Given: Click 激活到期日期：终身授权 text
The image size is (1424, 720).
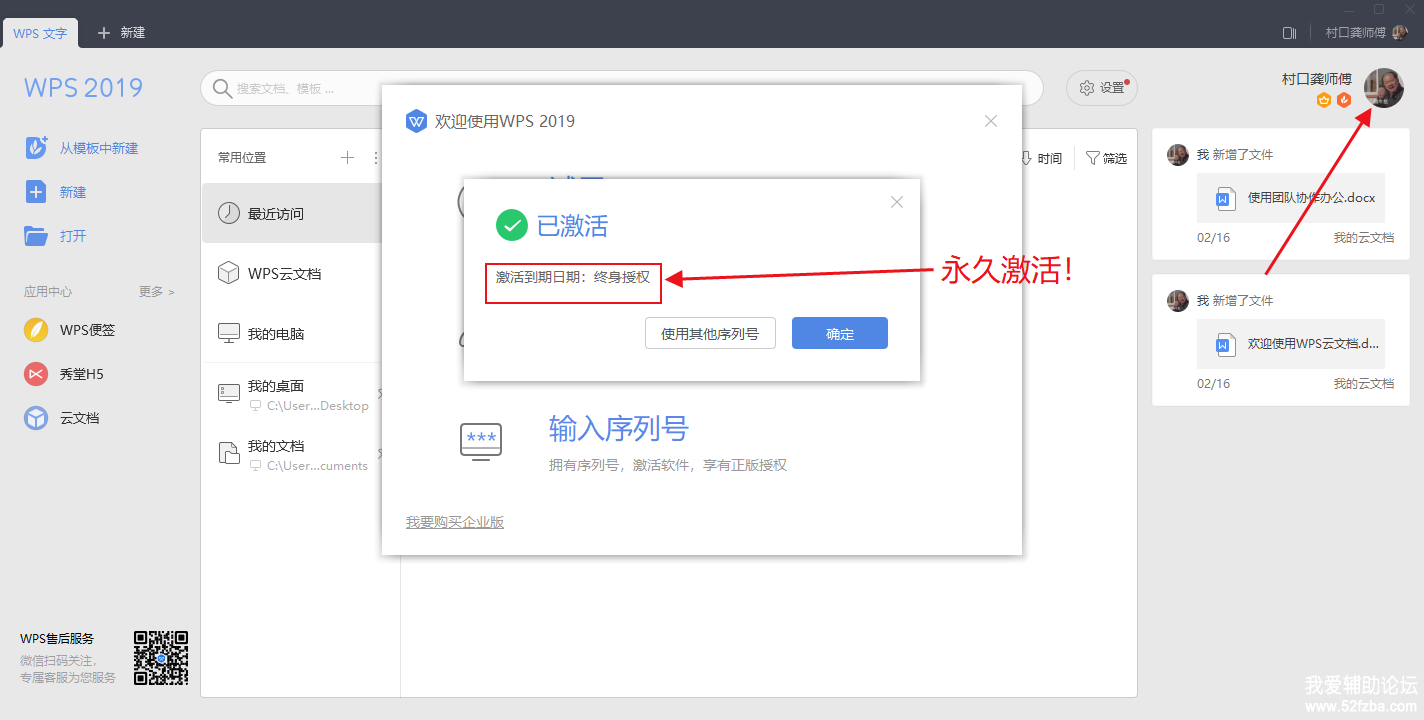Looking at the screenshot, I should [573, 277].
